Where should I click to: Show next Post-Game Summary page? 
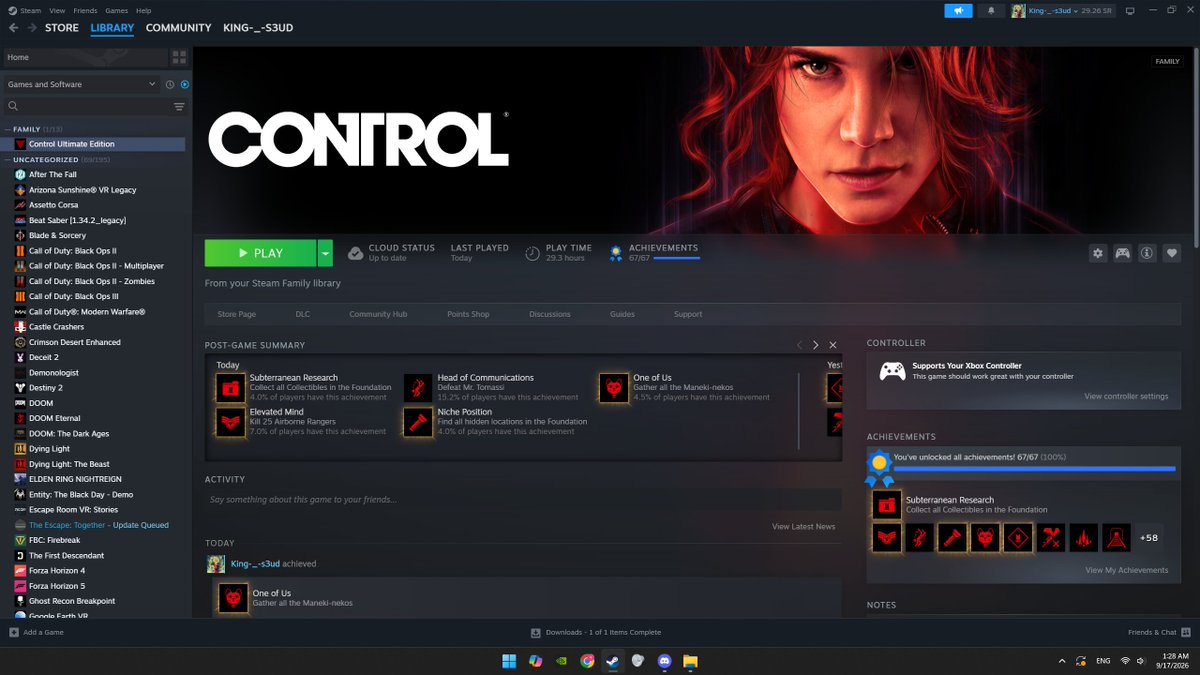click(816, 345)
